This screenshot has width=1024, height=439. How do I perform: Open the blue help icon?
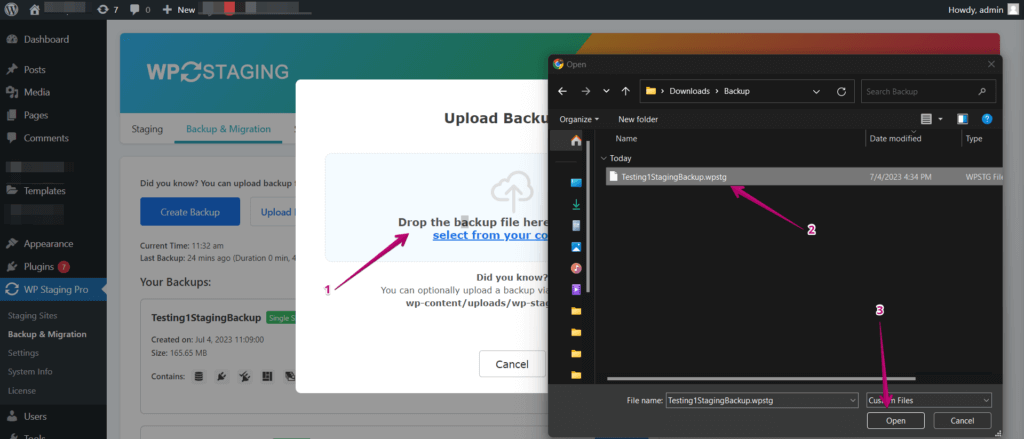tap(987, 119)
